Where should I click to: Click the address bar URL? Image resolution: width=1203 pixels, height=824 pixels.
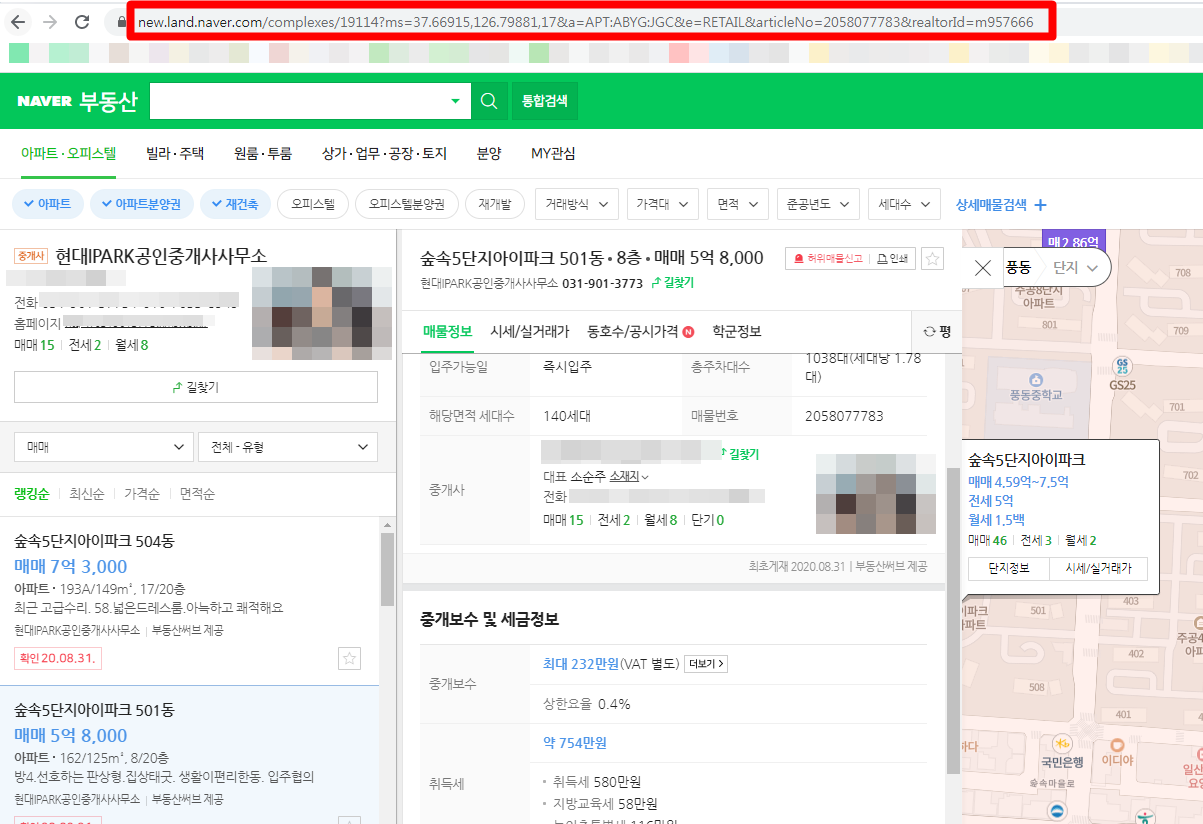586,21
